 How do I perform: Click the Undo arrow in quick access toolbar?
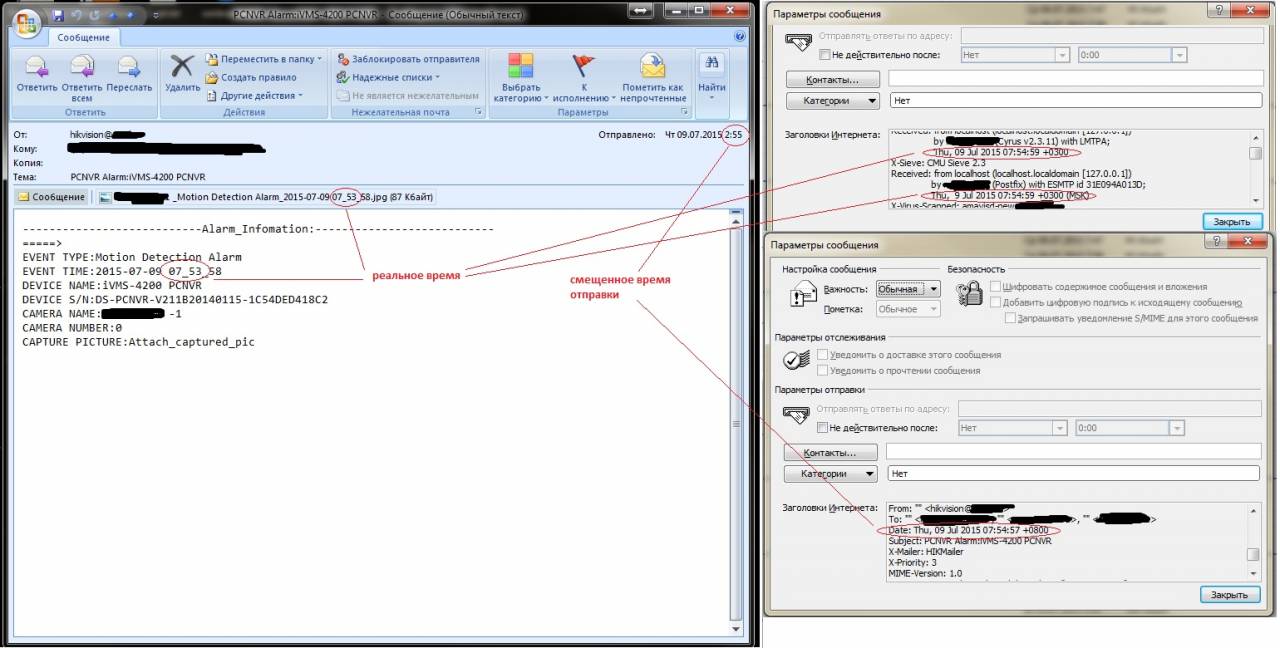click(x=75, y=15)
